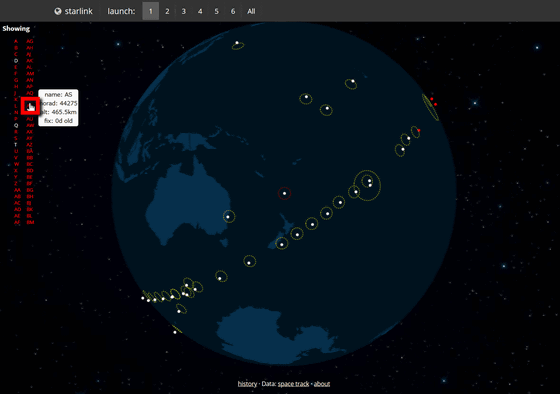Click the satellite dot over eastern Australia

click(228, 216)
